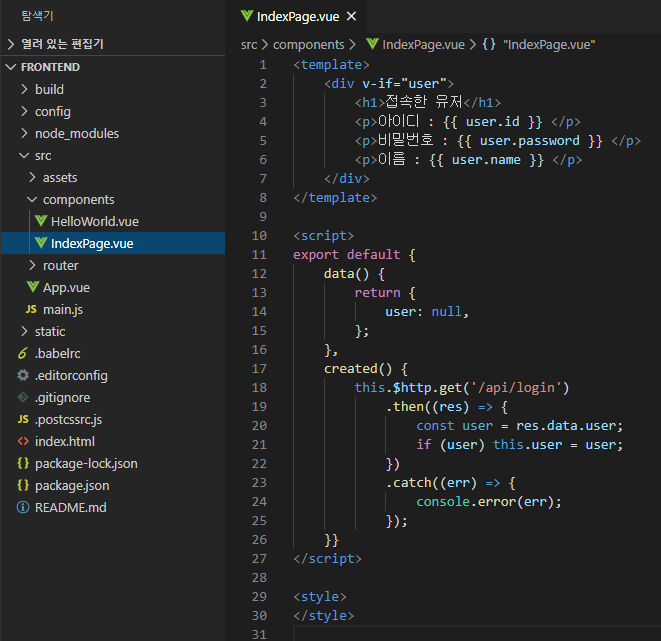Click the Vue icon beside App.vue
Screen dimensions: 661x641
click(x=33, y=287)
